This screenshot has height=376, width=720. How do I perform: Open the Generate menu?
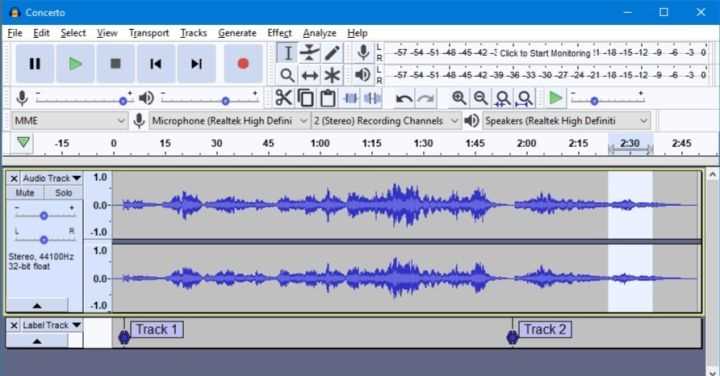point(237,33)
